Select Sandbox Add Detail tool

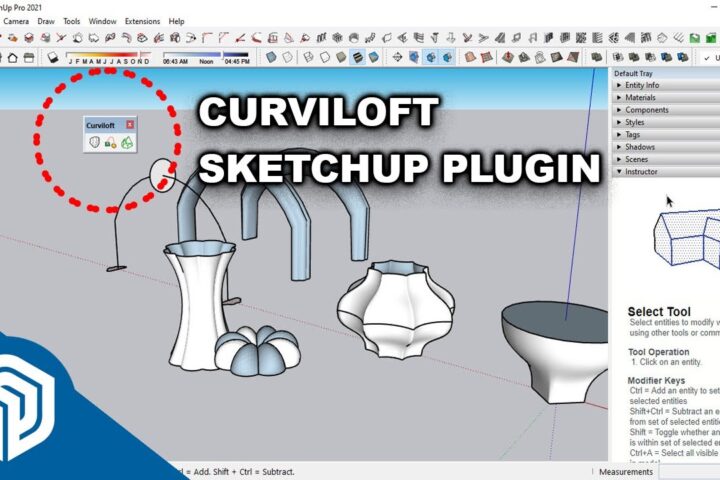tap(557, 57)
